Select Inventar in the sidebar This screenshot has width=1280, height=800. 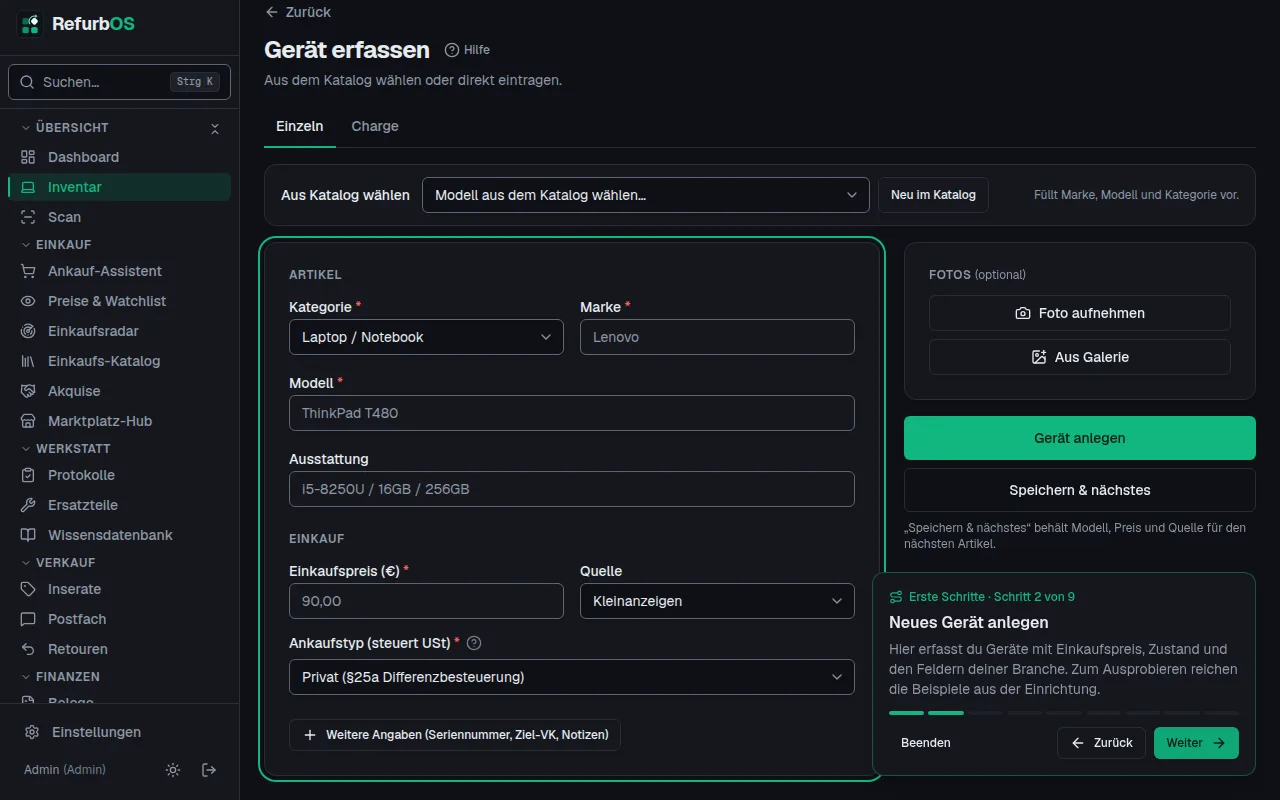pos(119,187)
